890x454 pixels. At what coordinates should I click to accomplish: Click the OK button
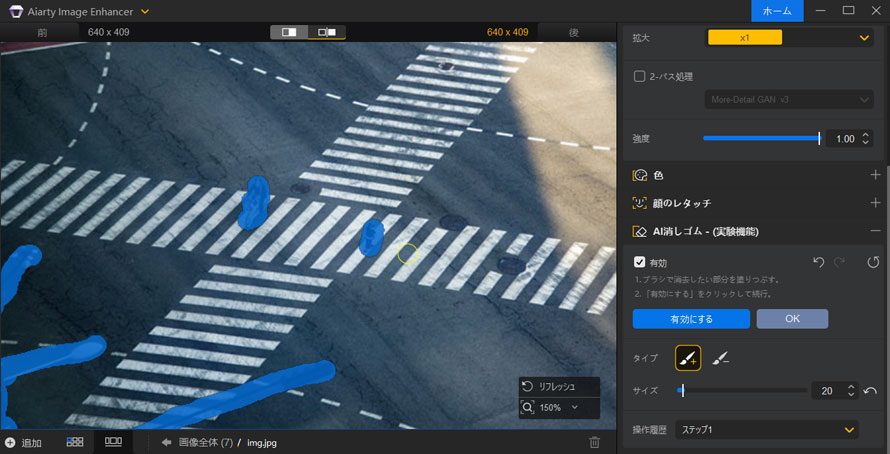[x=792, y=319]
